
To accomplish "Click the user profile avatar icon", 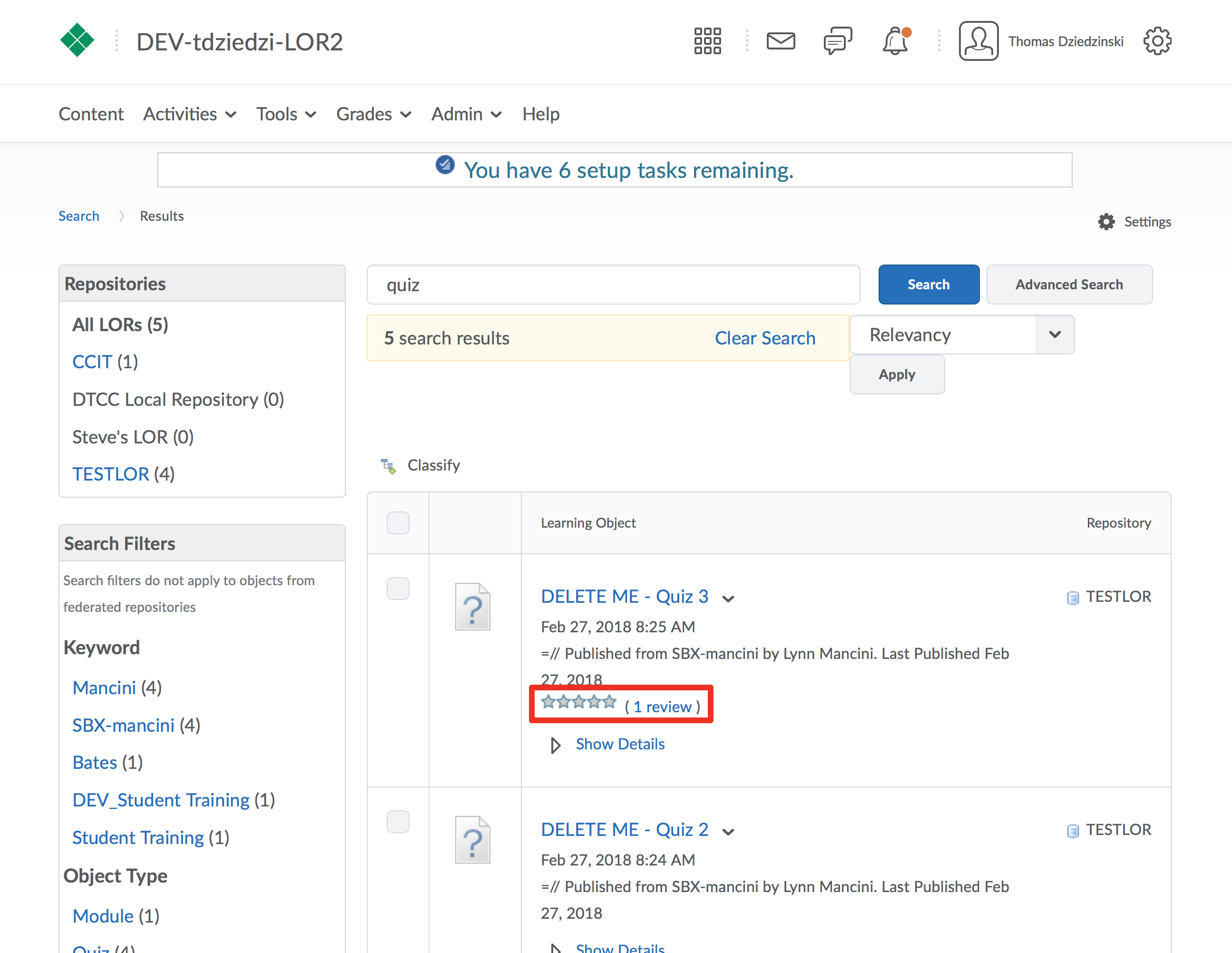I will [x=978, y=41].
